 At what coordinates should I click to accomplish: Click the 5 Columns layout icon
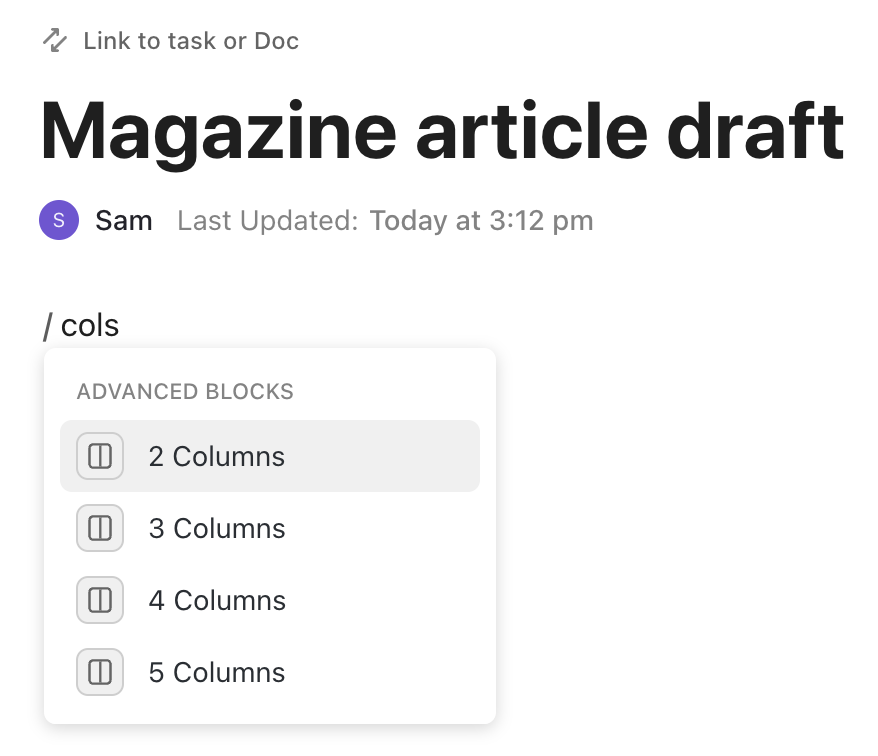tap(100, 672)
